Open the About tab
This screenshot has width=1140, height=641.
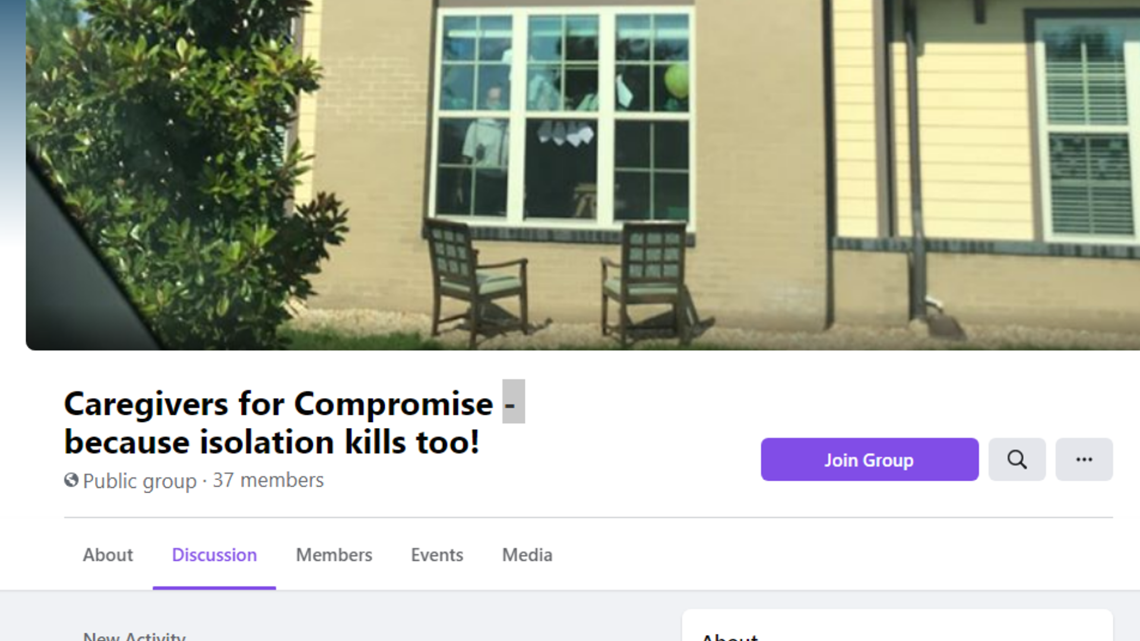click(108, 555)
